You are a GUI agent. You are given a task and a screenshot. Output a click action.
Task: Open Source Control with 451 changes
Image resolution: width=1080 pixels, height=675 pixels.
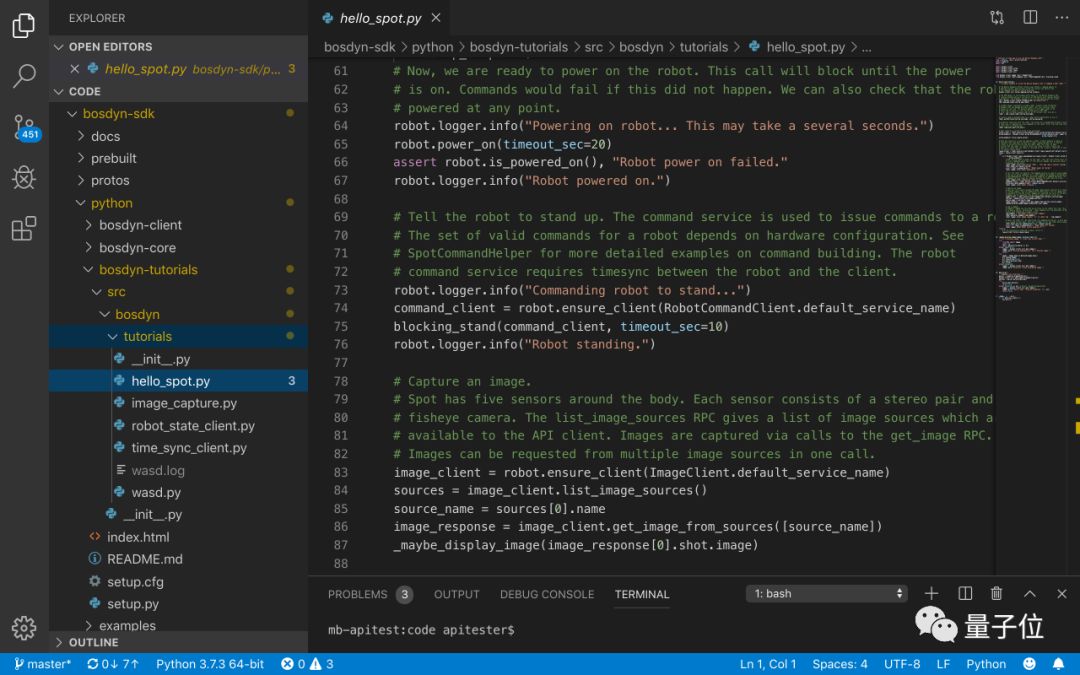click(24, 127)
